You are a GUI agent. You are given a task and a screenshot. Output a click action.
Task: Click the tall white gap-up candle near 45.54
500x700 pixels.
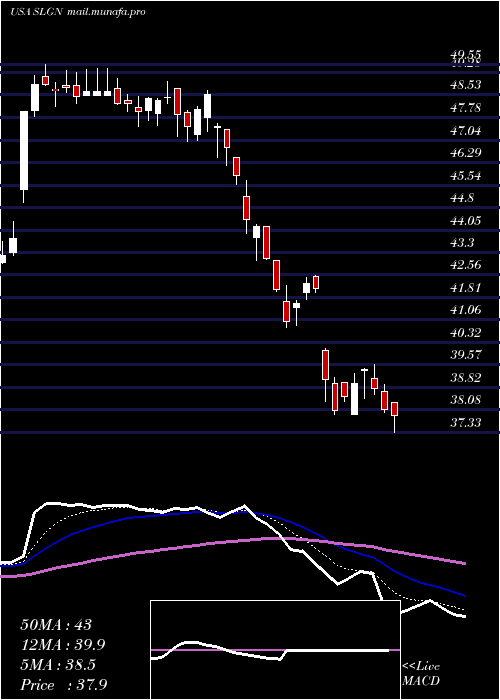click(24, 151)
